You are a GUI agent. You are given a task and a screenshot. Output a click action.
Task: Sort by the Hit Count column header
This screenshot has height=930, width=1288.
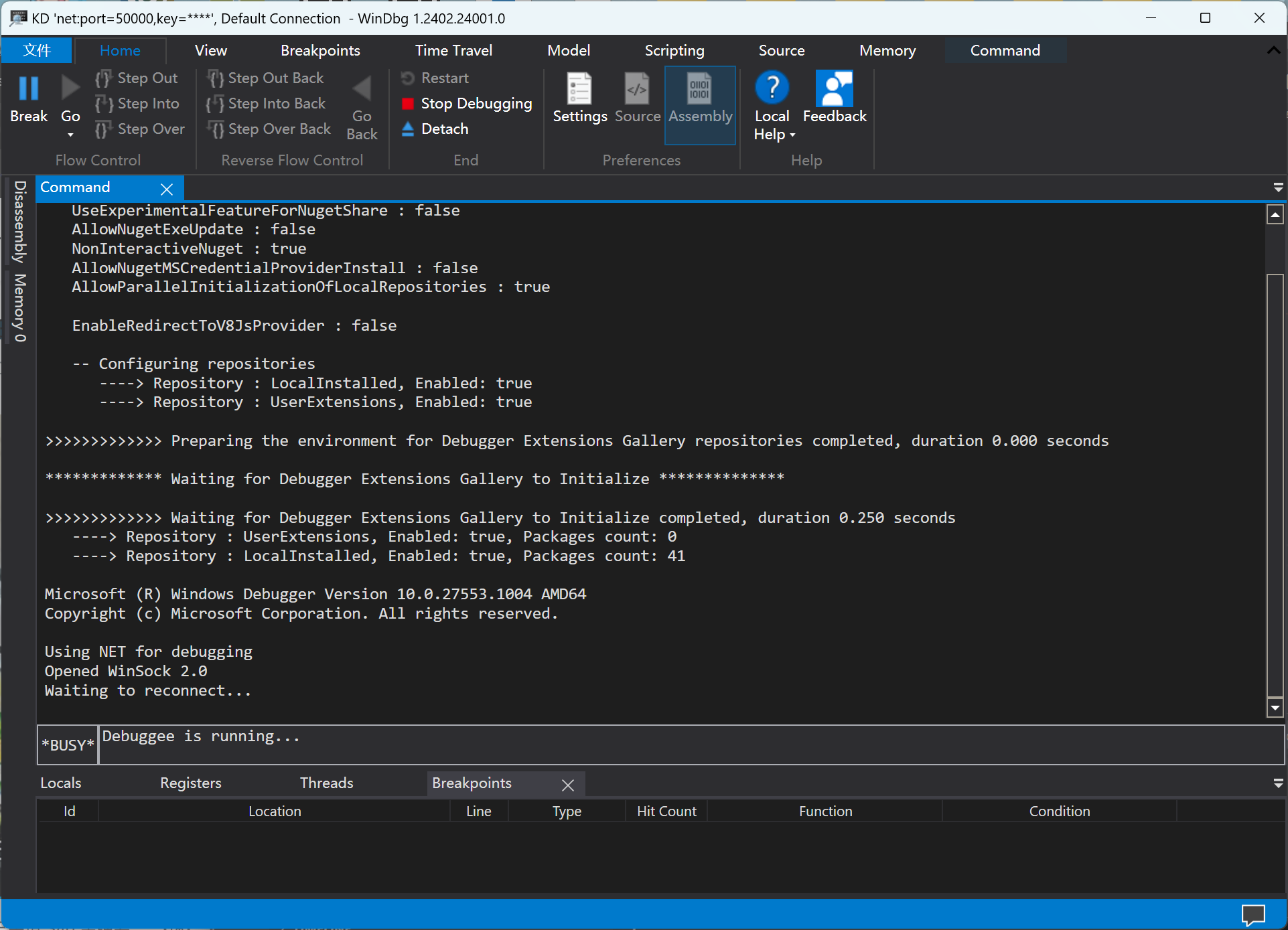click(x=666, y=811)
